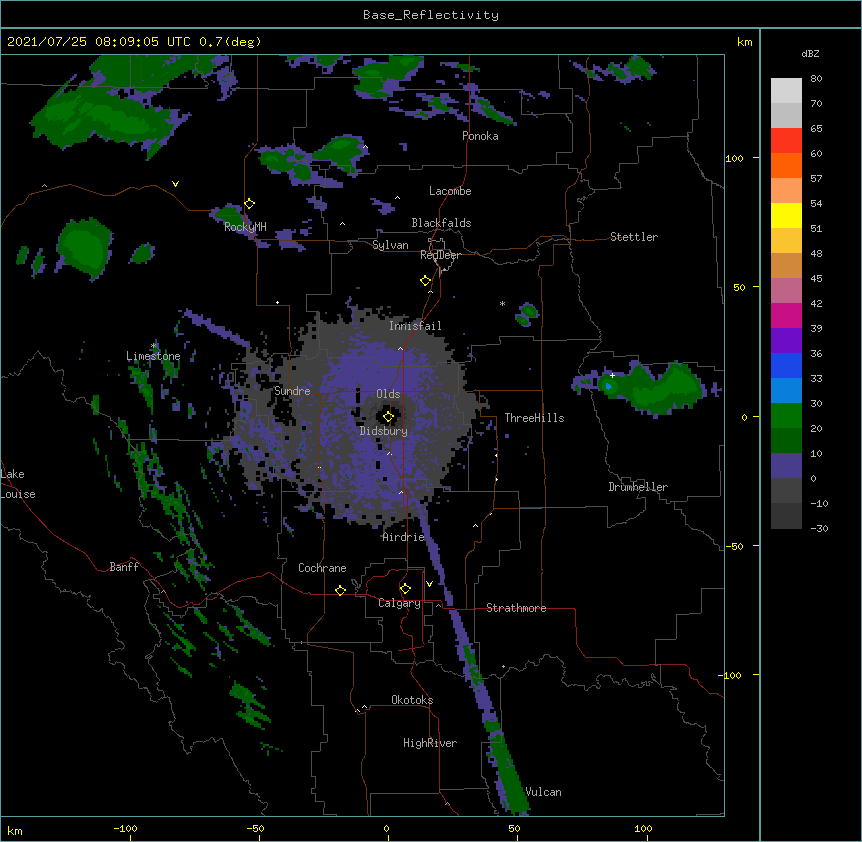Click the yellow V marker east of Calgary
862x842 pixels.
(x=429, y=584)
